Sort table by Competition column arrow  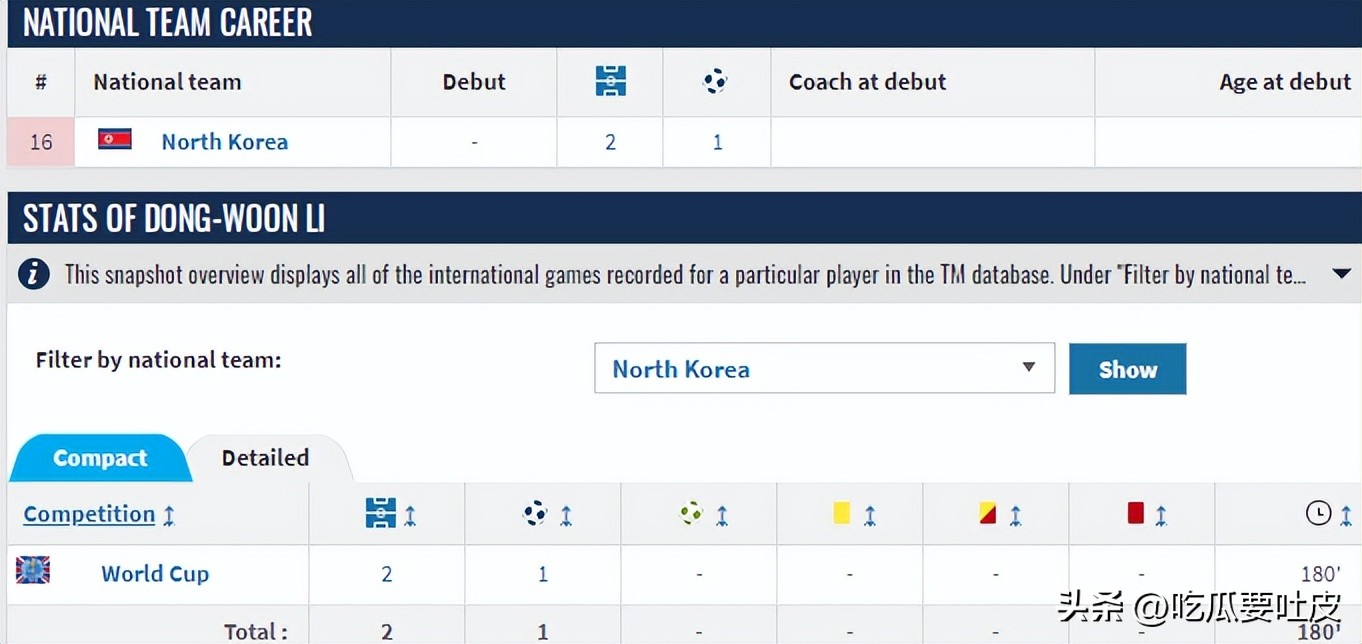tap(169, 516)
